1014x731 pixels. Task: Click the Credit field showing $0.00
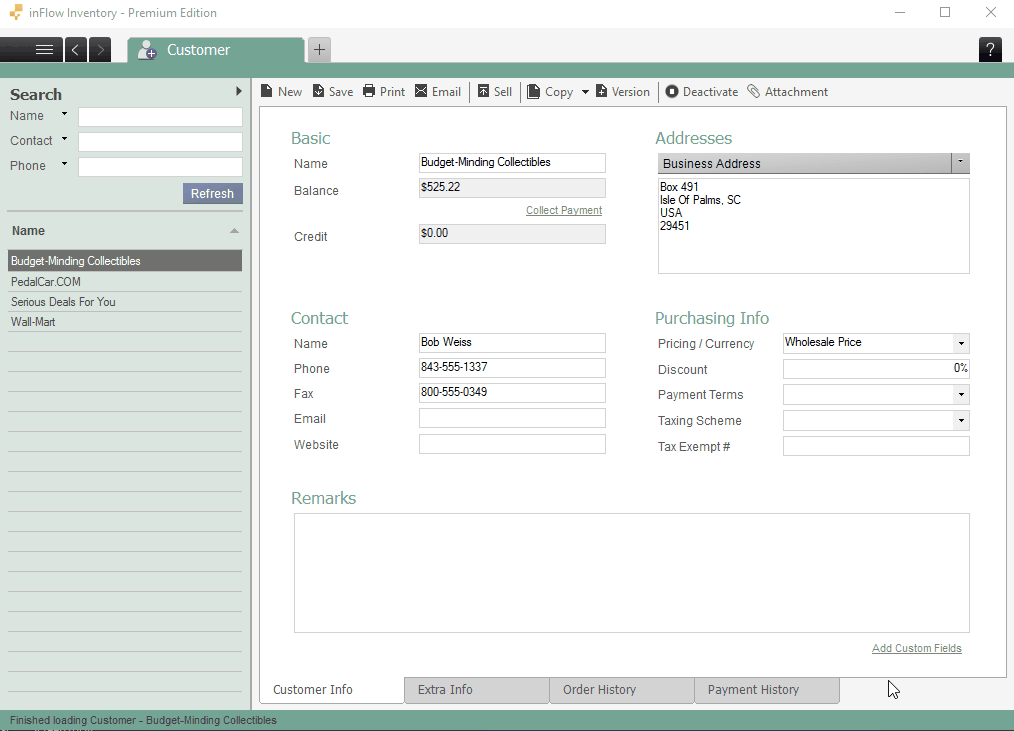[x=512, y=234]
